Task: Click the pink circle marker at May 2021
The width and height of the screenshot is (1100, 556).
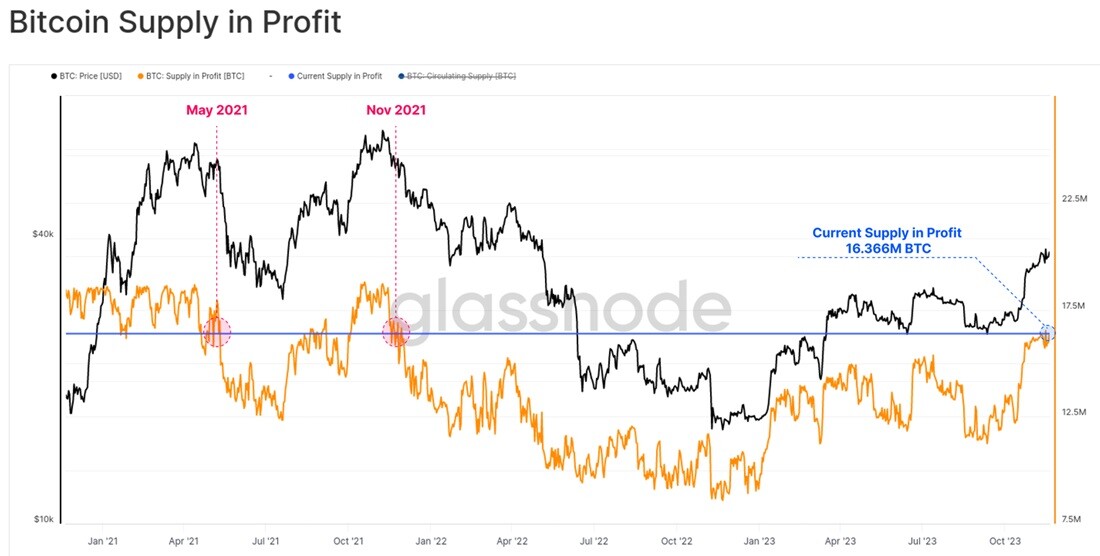Action: tap(217, 332)
